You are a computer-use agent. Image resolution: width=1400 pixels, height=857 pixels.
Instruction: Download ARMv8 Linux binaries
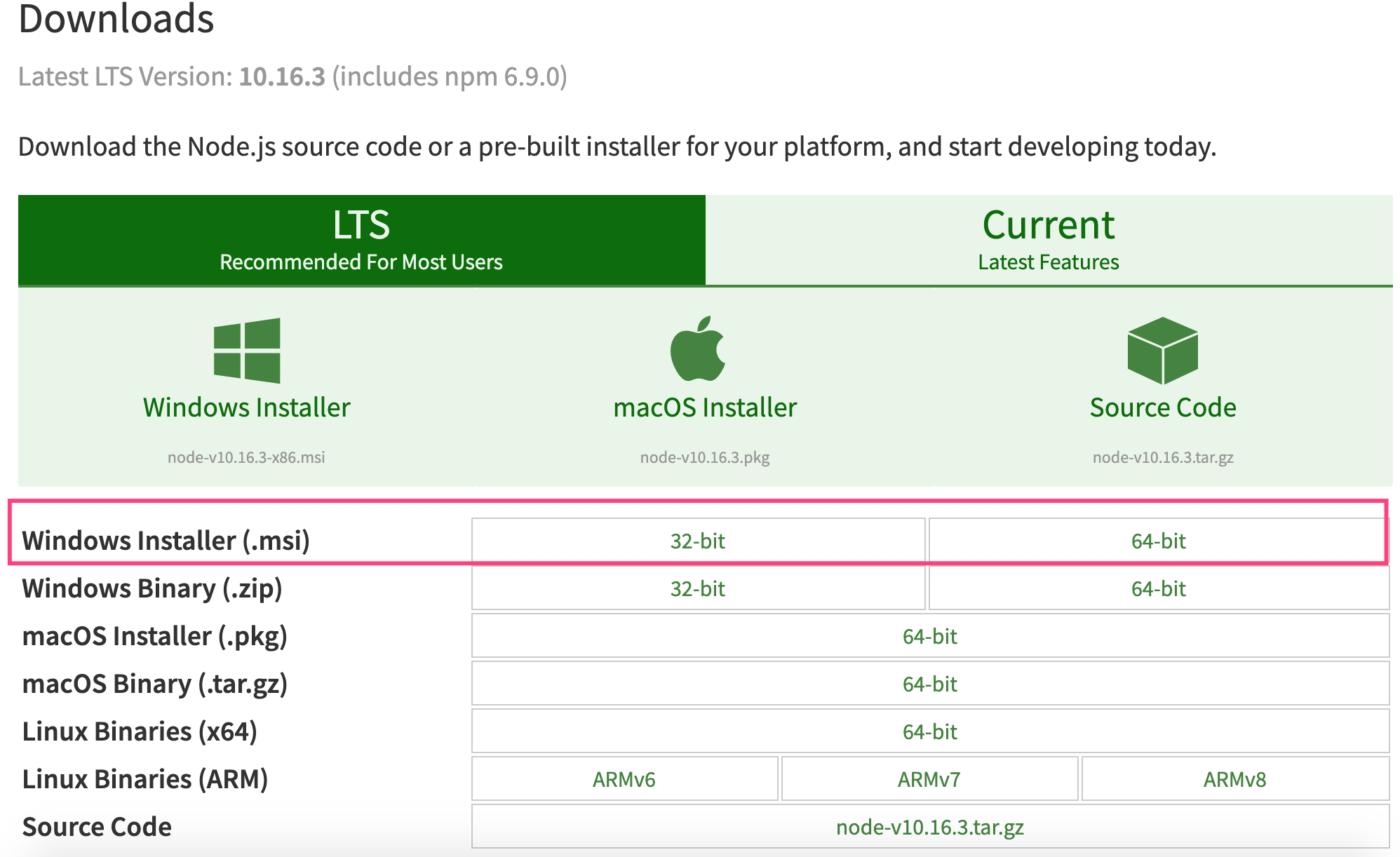tap(1234, 779)
